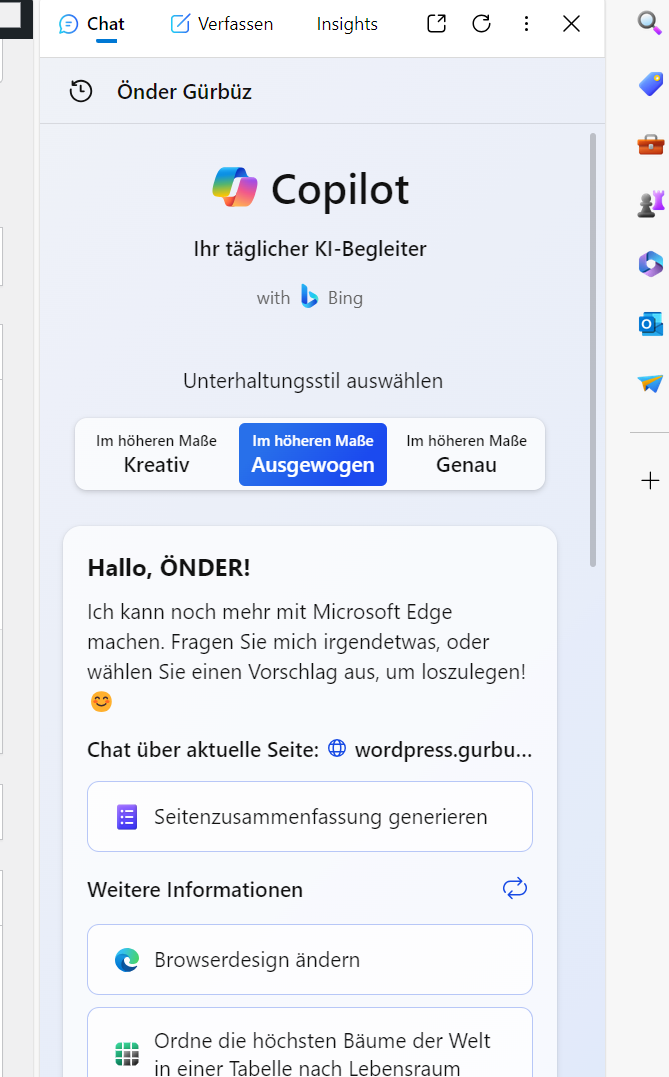Viewport: 669px width, 1077px height.
Task: Add sidebar app with plus button
Action: [650, 481]
